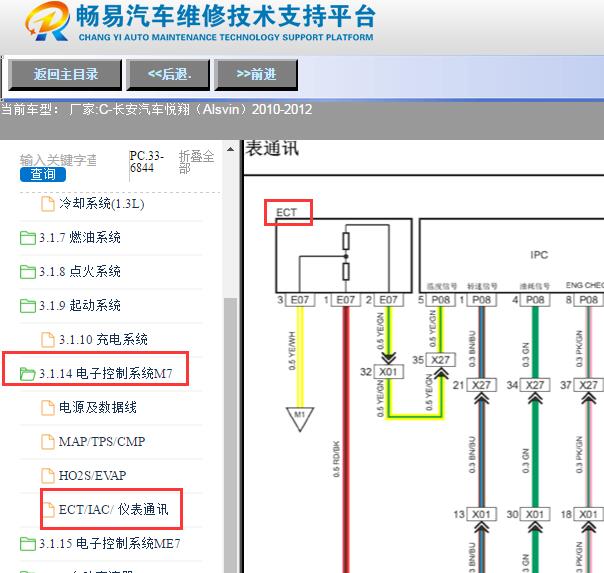Click the M1 ground triangle symbol
This screenshot has height=573, width=604.
coord(300,419)
